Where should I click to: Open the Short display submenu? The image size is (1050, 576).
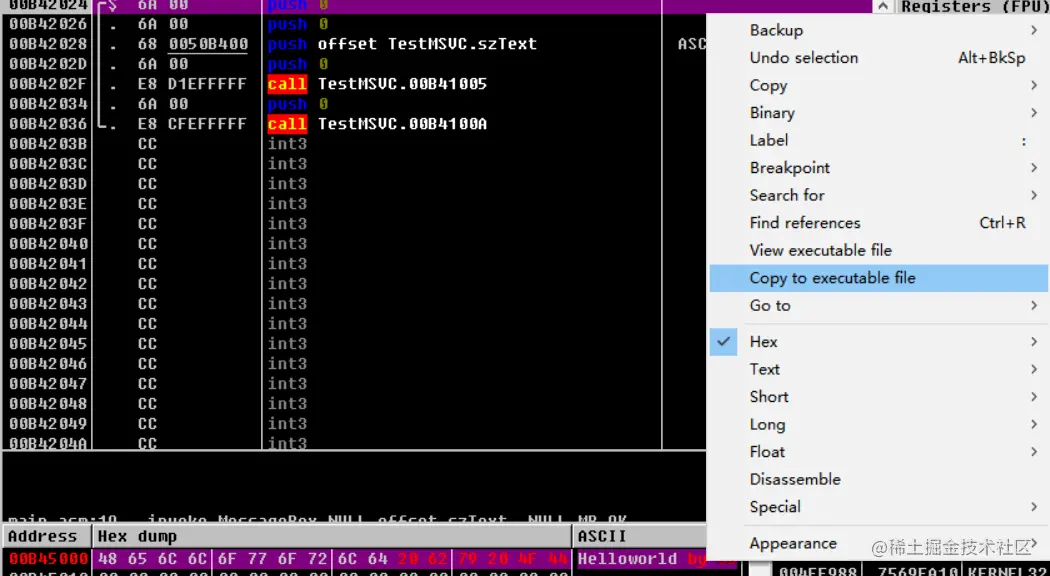point(879,397)
